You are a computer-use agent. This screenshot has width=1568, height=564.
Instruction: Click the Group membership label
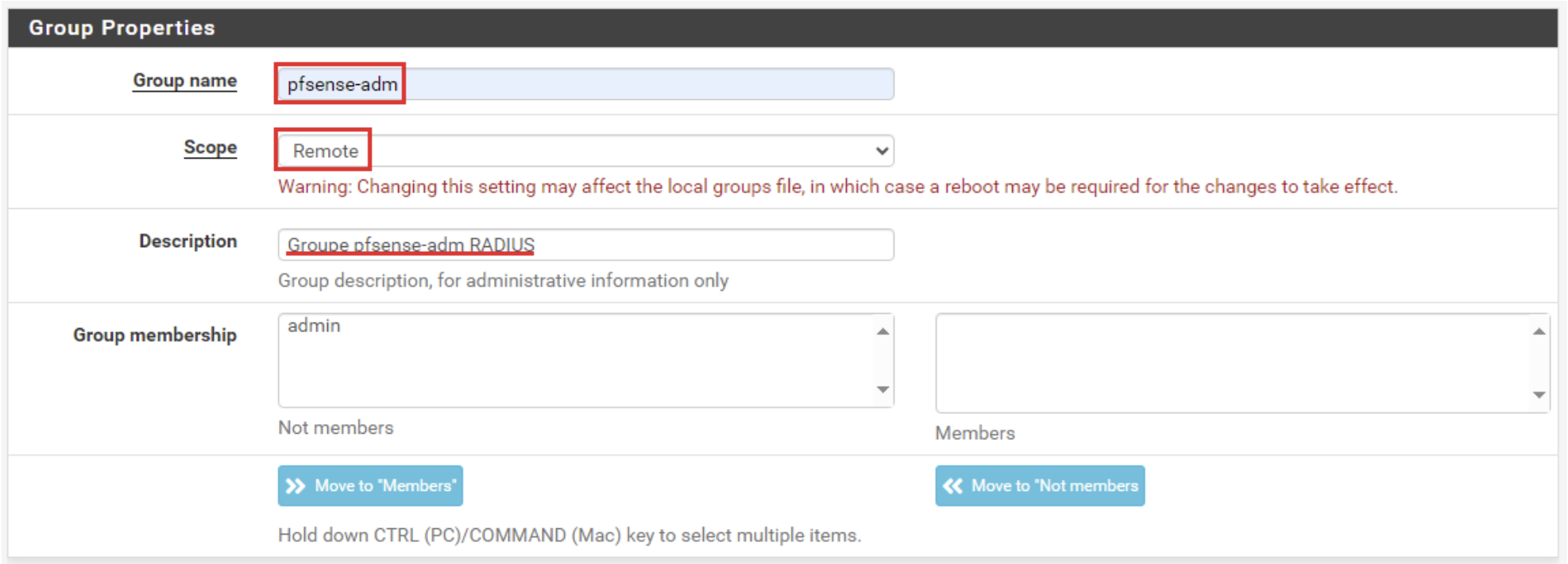click(x=155, y=334)
